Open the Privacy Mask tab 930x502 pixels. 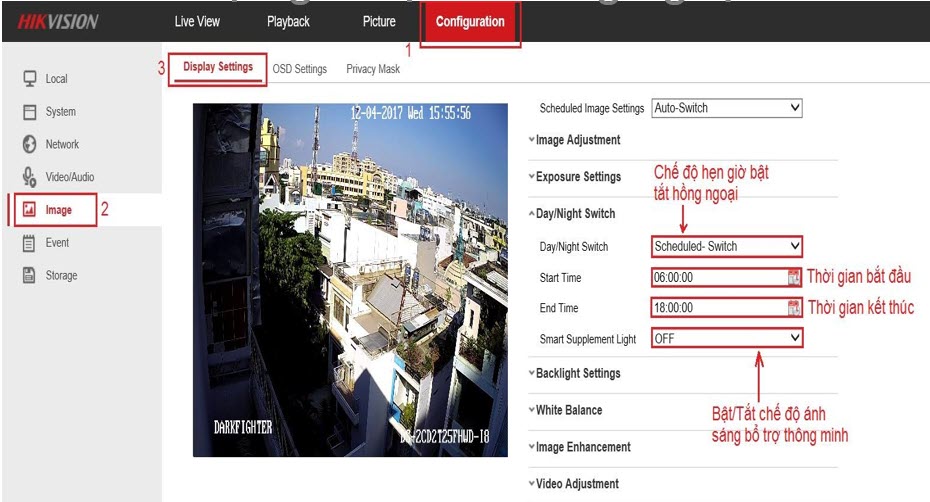373,69
